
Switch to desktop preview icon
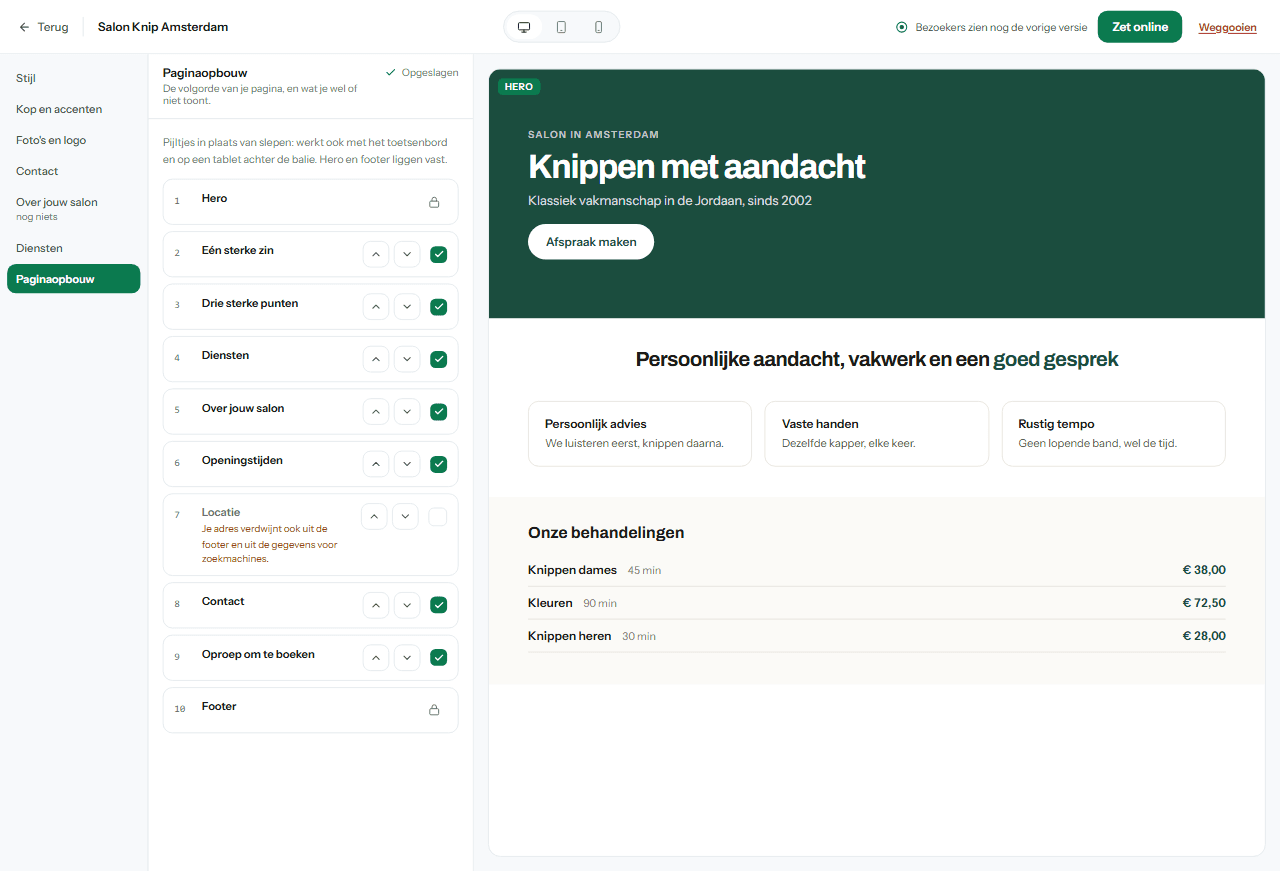point(523,27)
